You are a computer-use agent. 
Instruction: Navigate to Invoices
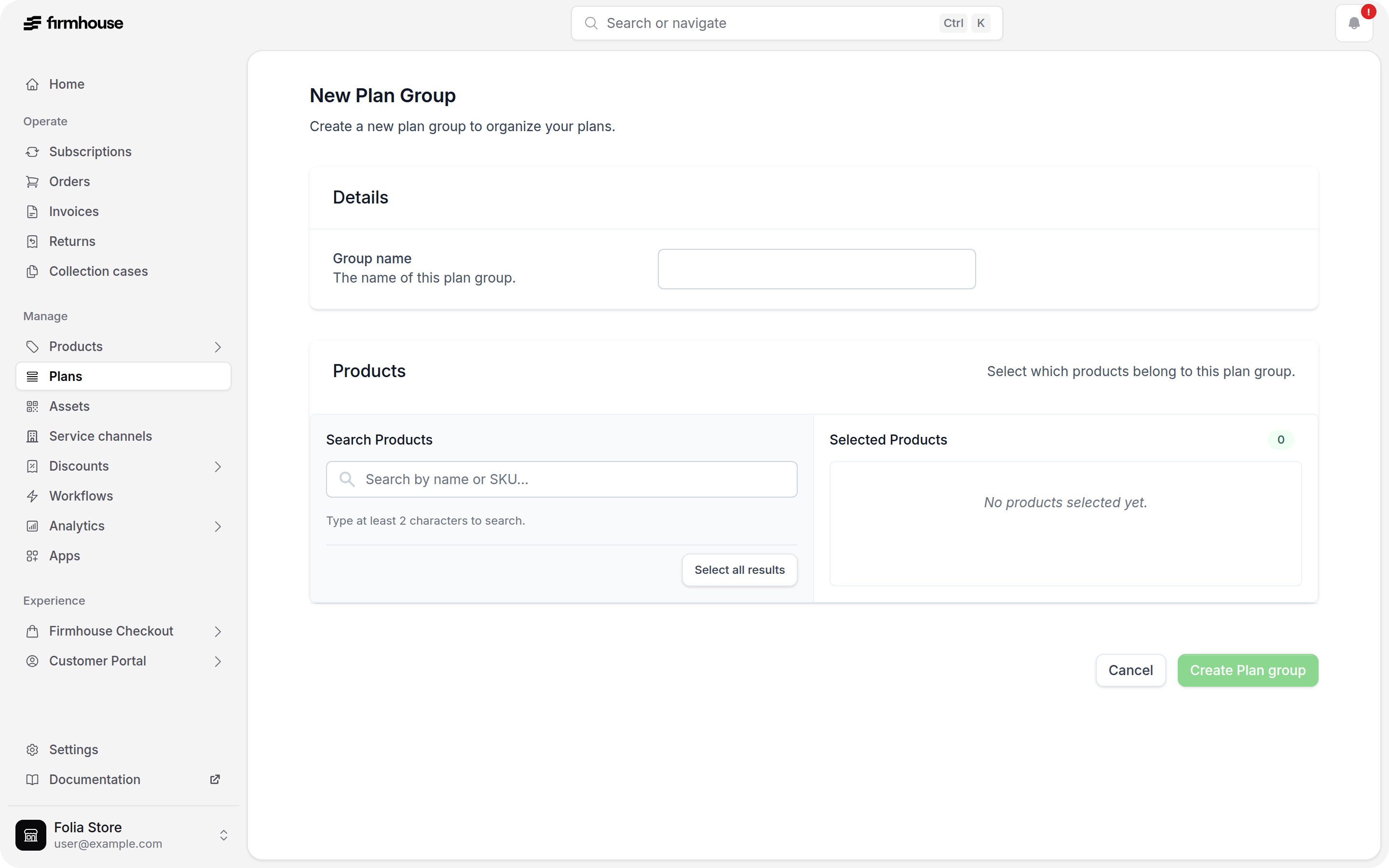(123, 211)
